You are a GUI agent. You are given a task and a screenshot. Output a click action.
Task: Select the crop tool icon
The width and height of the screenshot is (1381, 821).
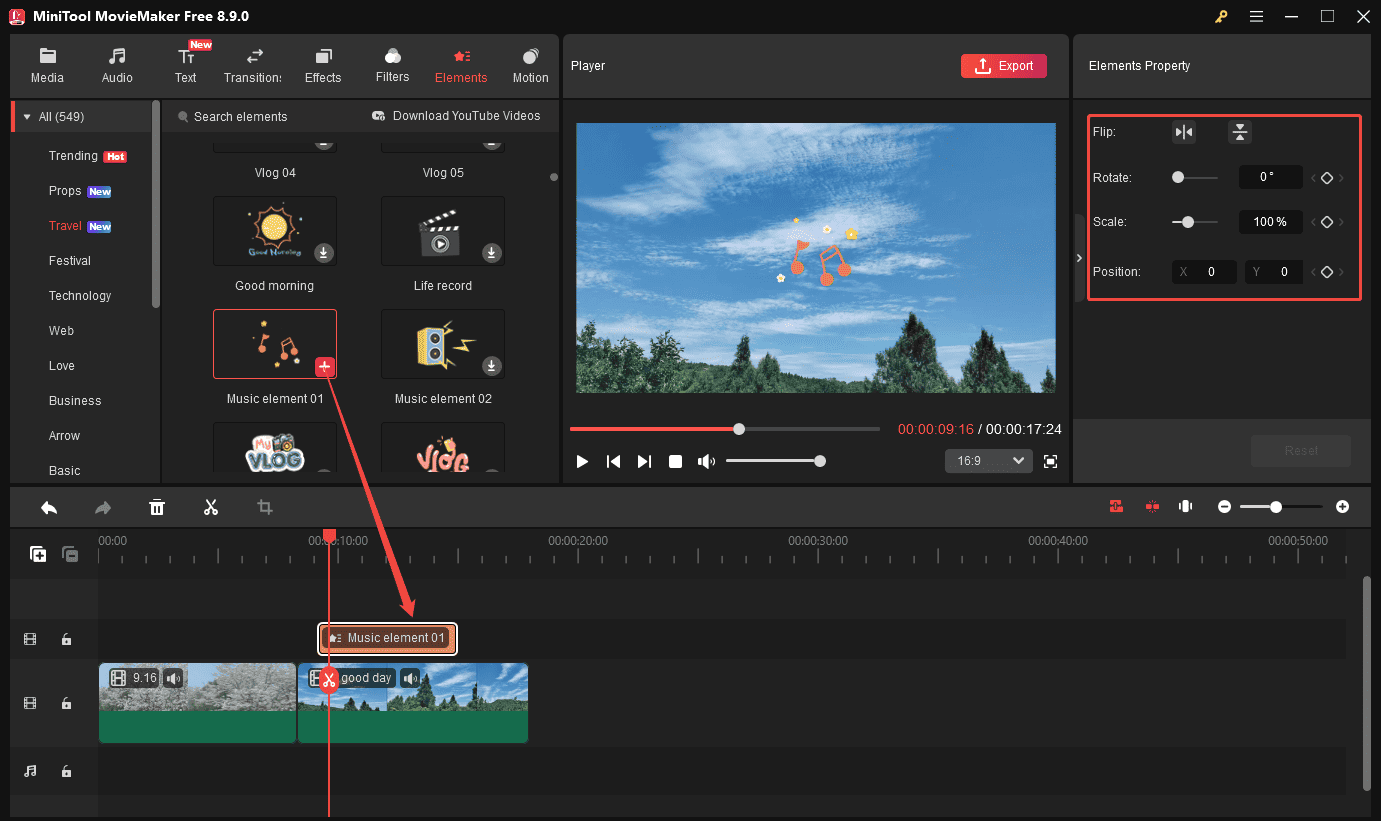pyautogui.click(x=265, y=508)
